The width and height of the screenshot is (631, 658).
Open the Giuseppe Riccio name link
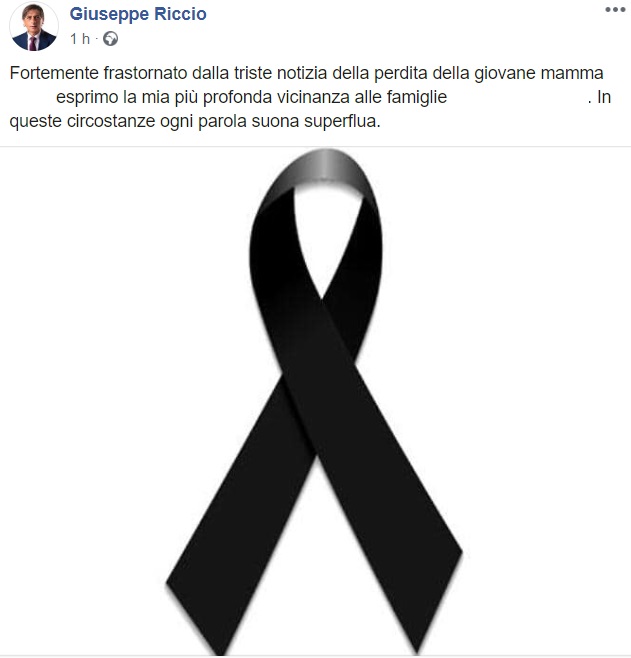point(138,14)
